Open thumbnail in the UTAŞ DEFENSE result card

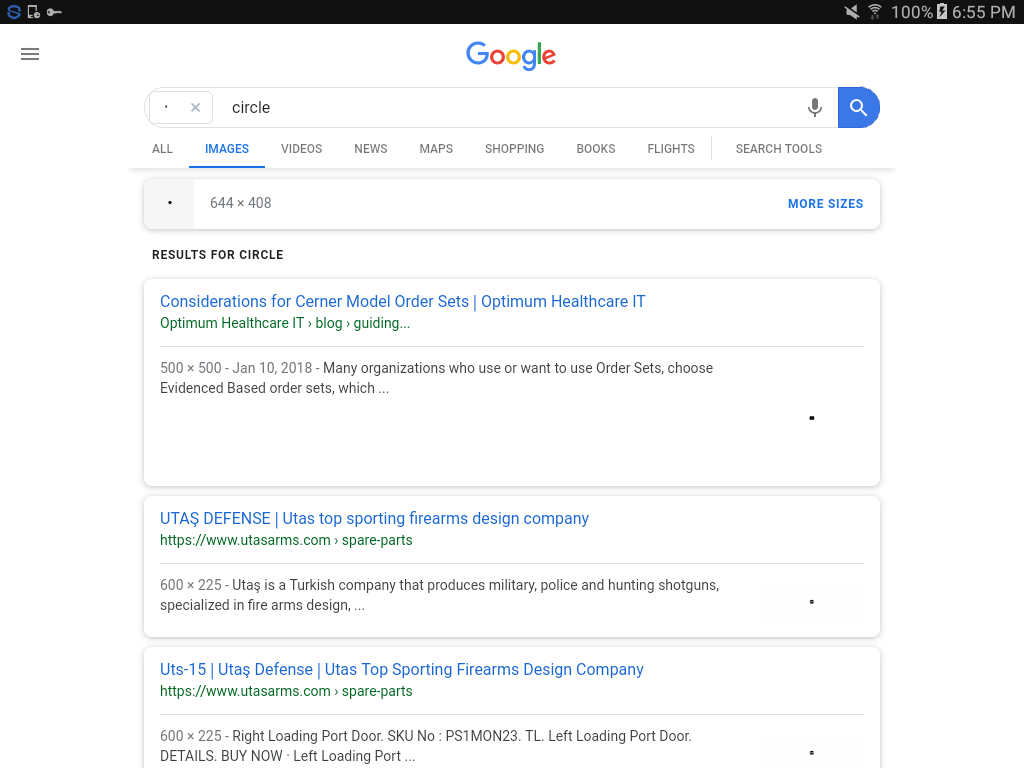(x=812, y=601)
